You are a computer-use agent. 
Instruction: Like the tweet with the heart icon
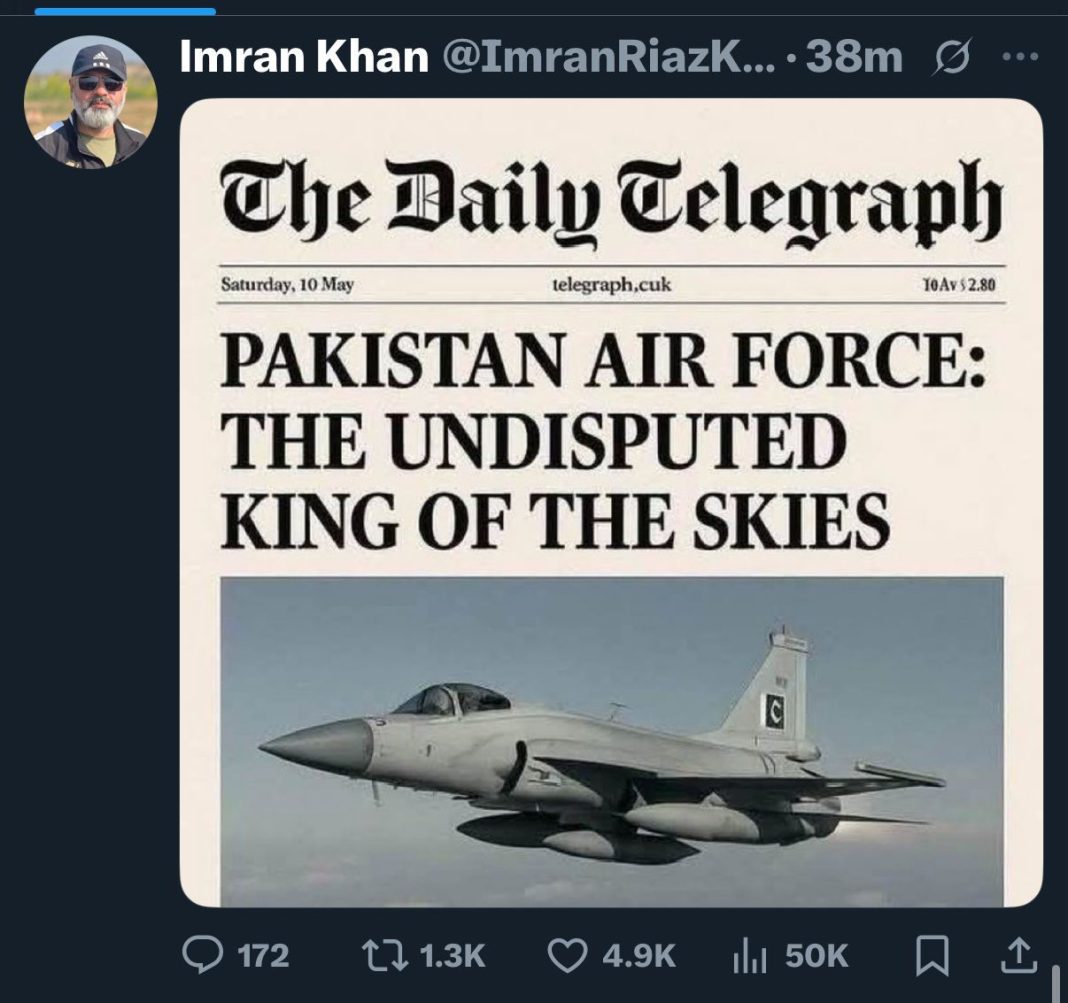click(567, 955)
